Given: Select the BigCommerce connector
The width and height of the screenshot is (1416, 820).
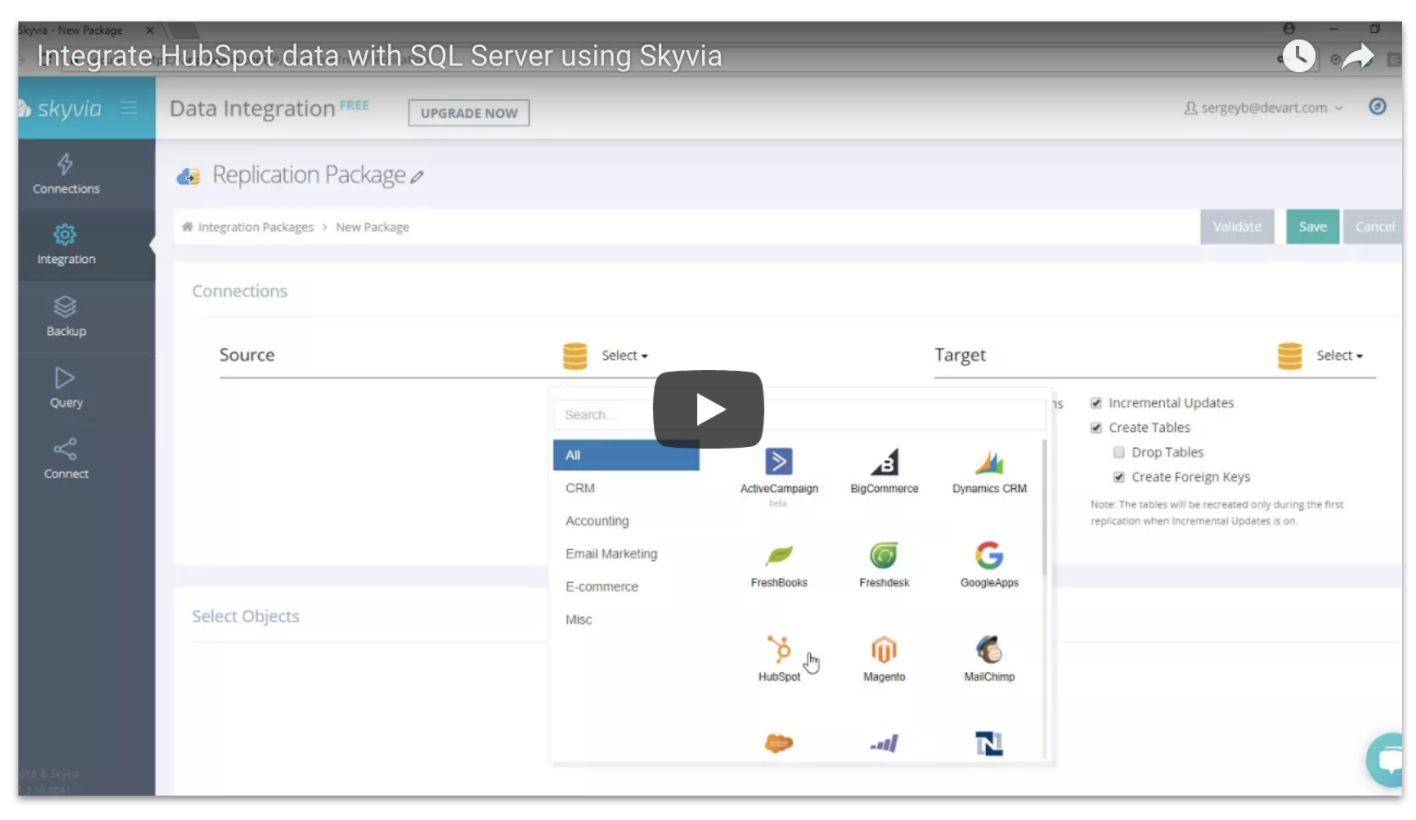Looking at the screenshot, I should (x=884, y=472).
